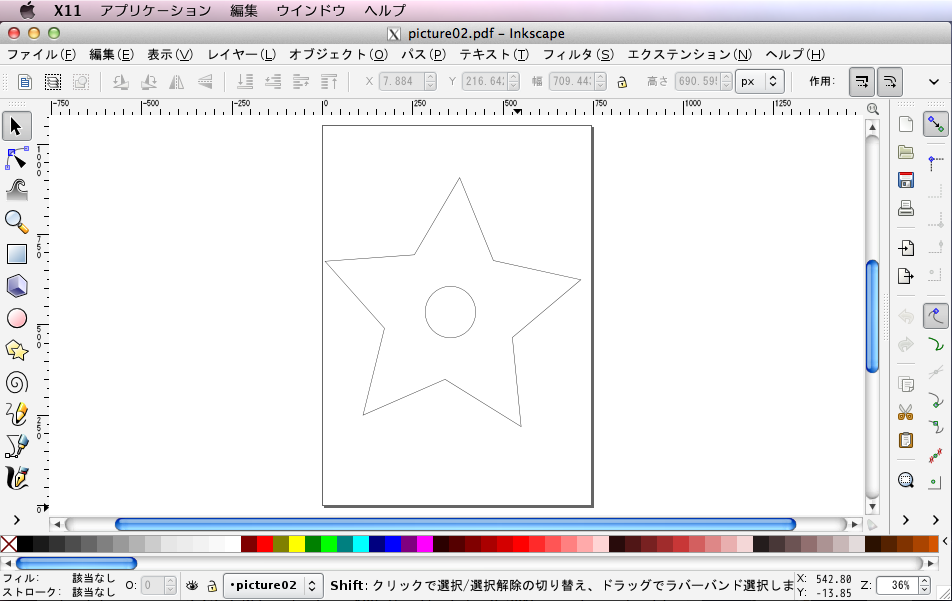The height and width of the screenshot is (601, 952).
Task: Click Select all in all layers icon
Action: pos(53,81)
